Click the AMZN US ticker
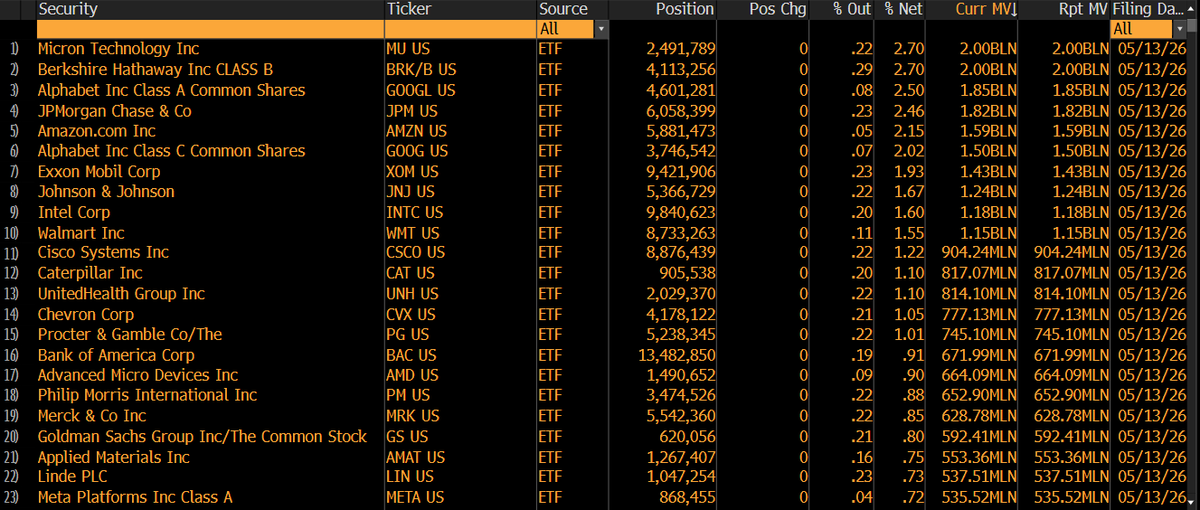1200x510 pixels. point(416,131)
